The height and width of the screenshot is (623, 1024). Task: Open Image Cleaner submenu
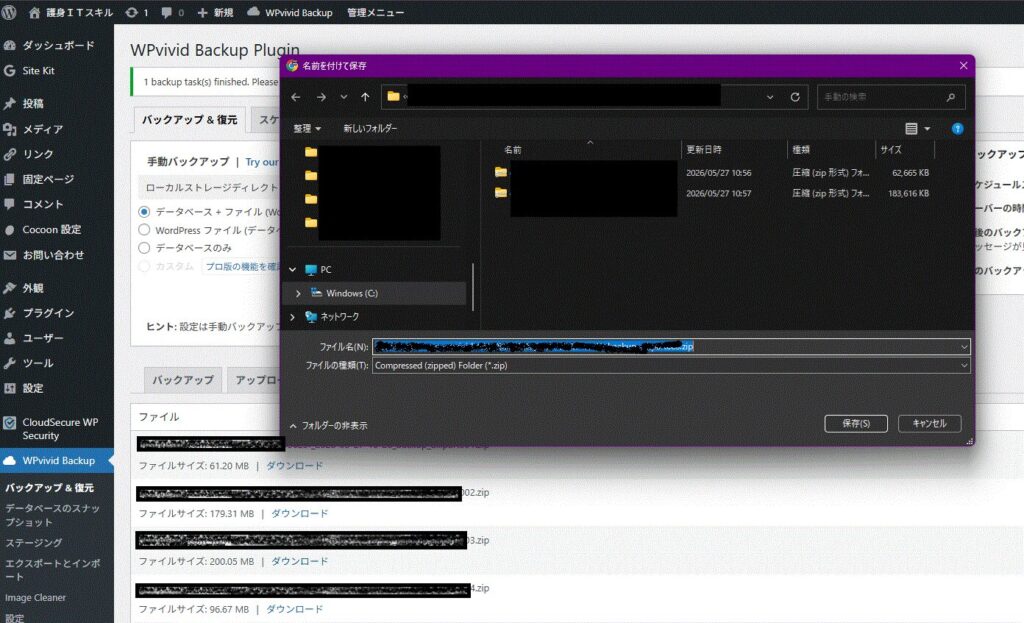(x=35, y=598)
